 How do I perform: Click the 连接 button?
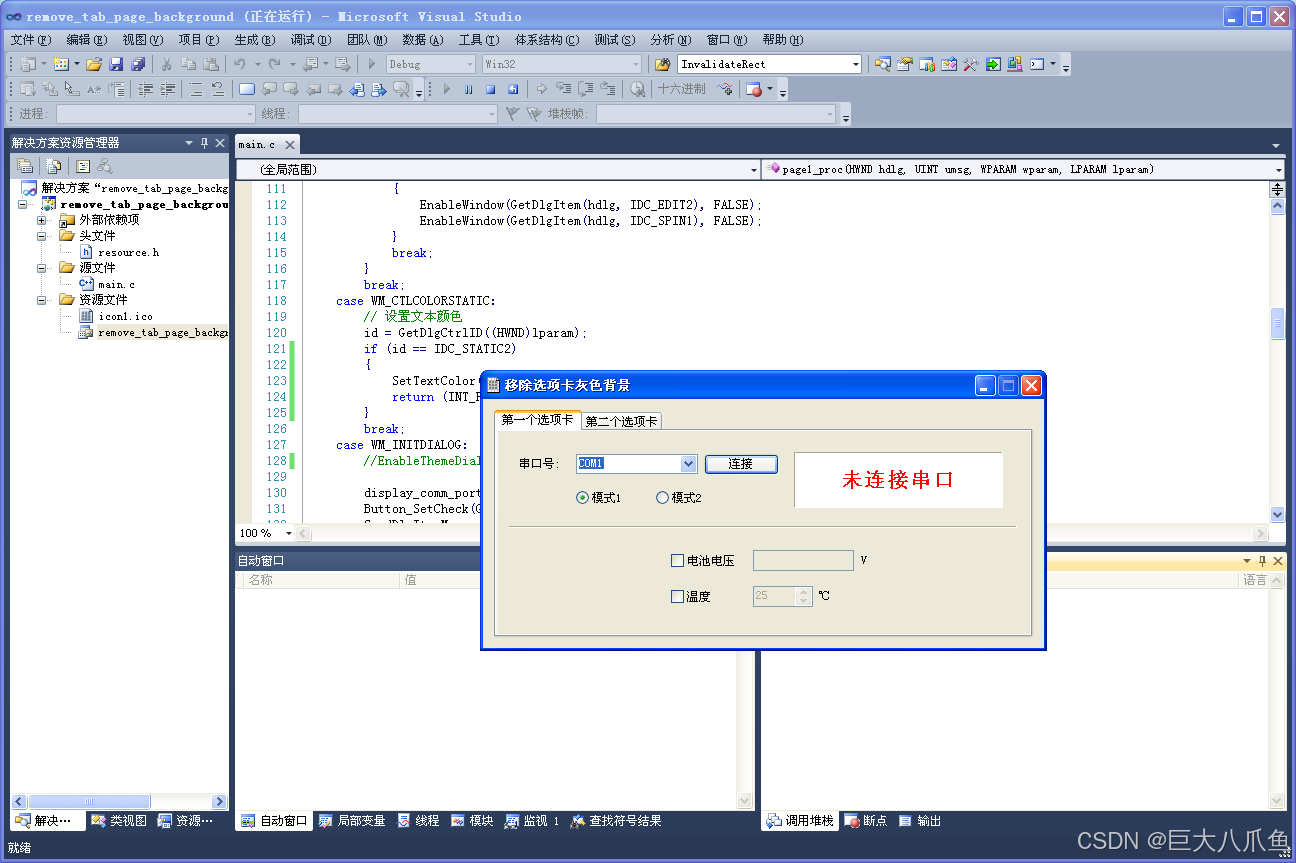click(x=740, y=464)
